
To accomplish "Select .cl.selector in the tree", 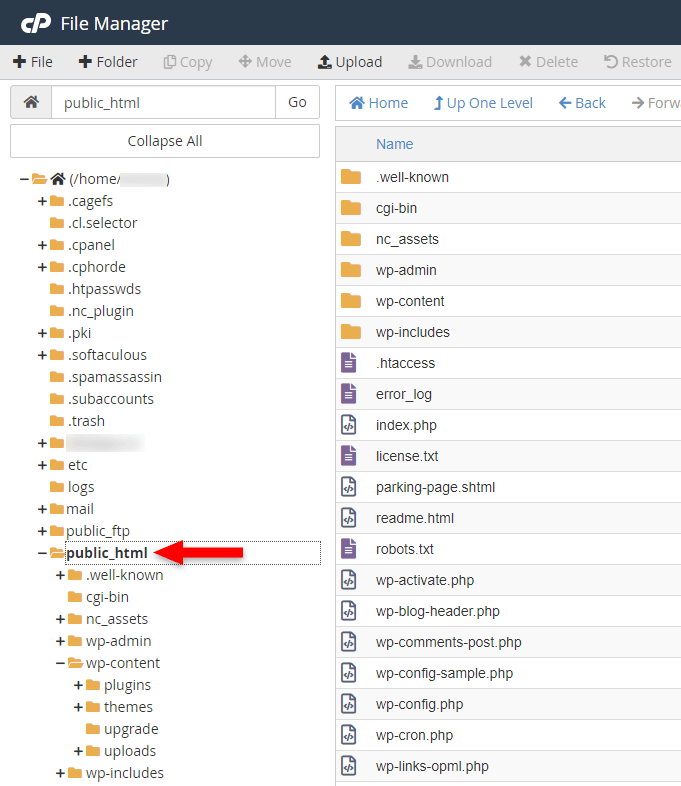I will tap(102, 223).
